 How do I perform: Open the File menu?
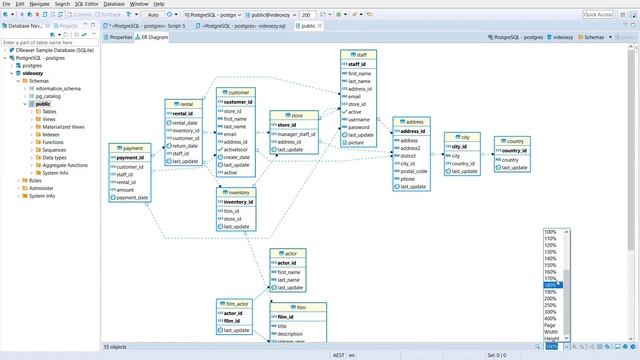(6, 4)
